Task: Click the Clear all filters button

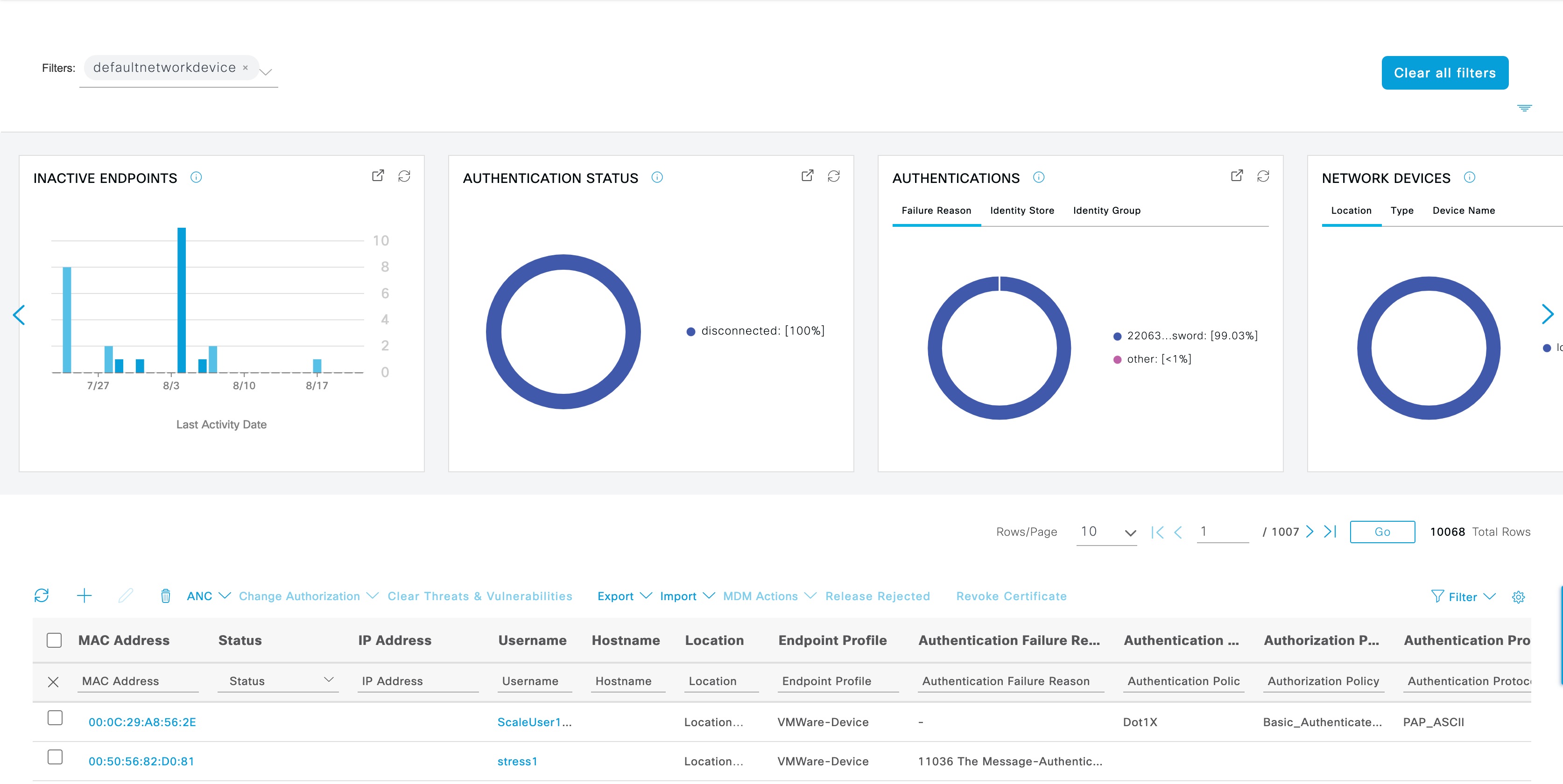Action: pyautogui.click(x=1445, y=72)
